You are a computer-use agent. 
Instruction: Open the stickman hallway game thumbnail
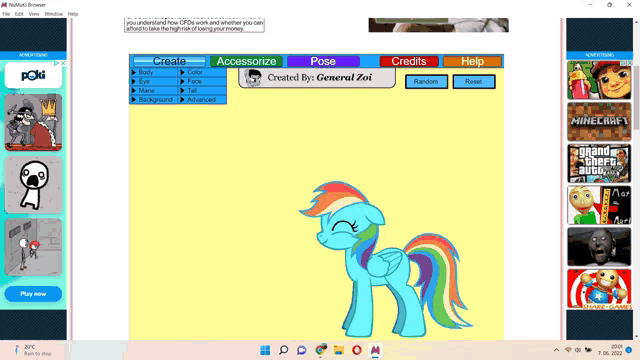[33, 247]
